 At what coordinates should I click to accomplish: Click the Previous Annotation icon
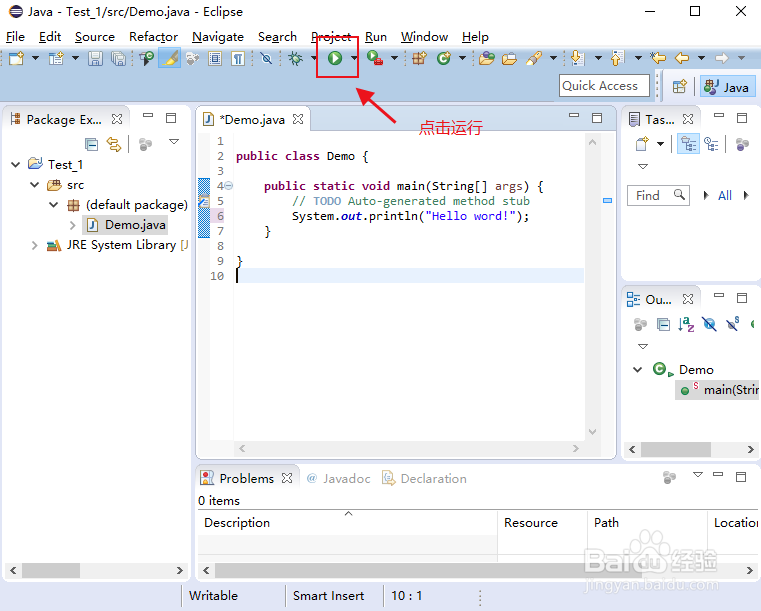617,58
